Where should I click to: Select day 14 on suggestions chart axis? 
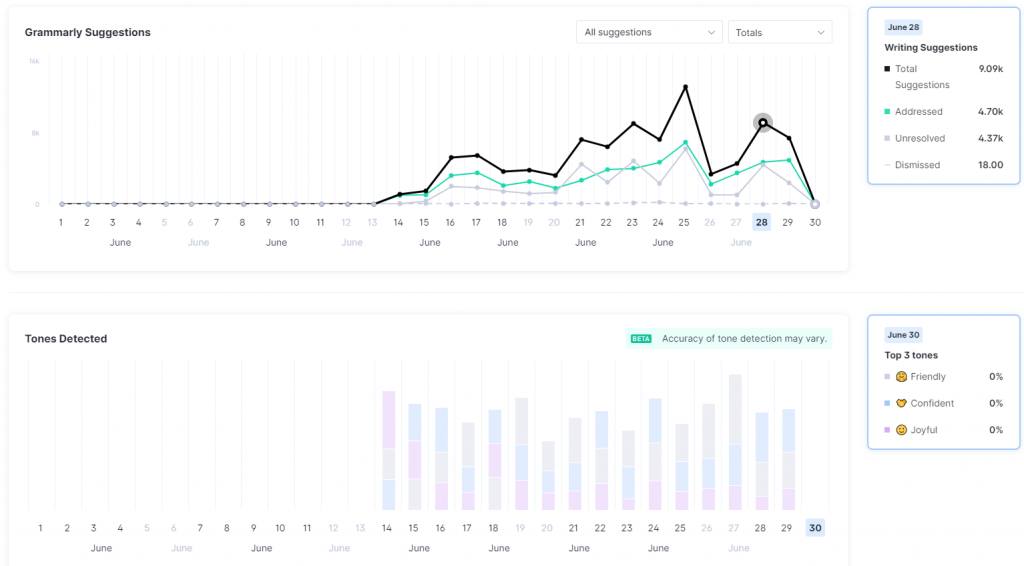coord(398,223)
